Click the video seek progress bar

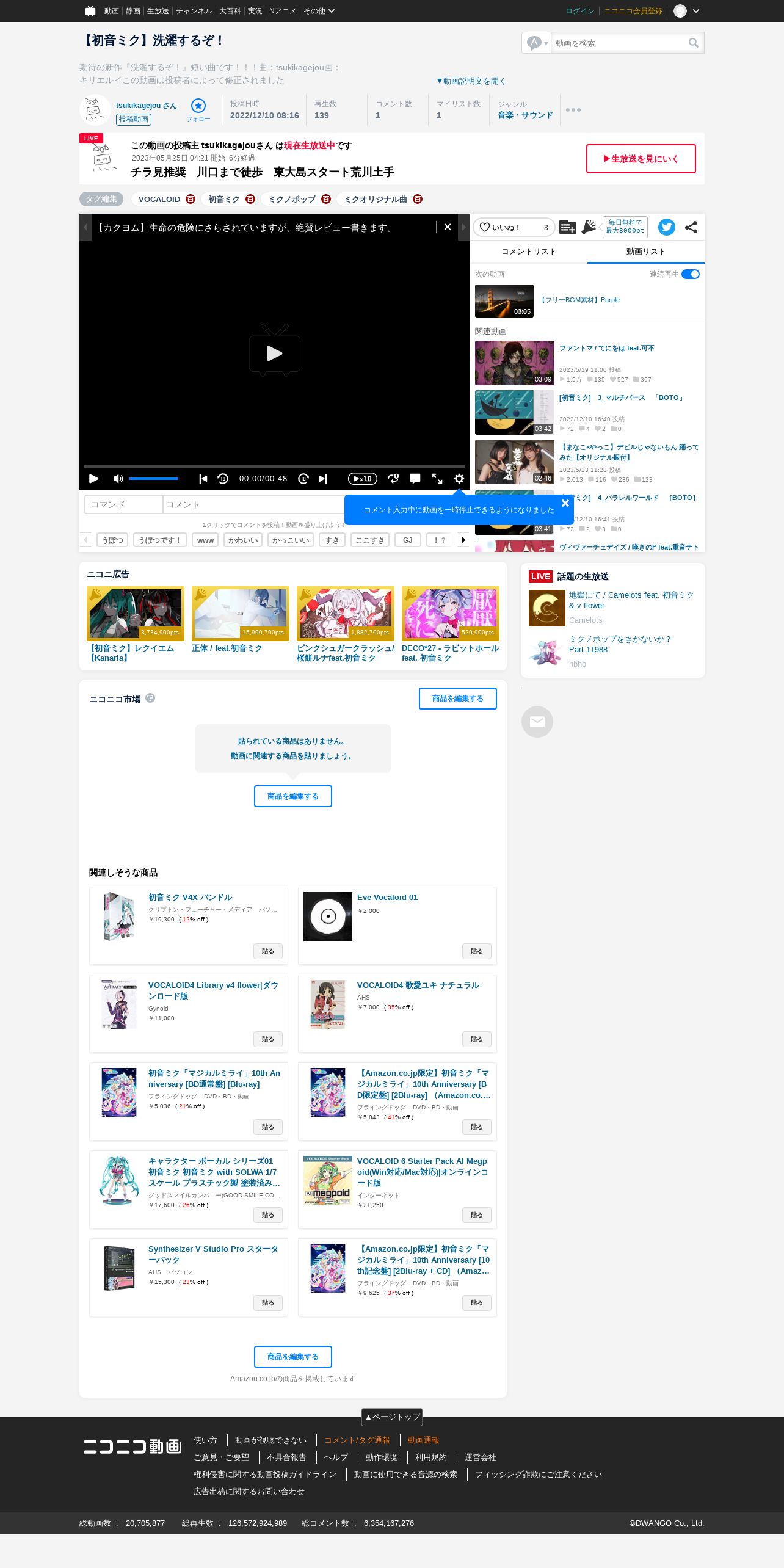pos(275,466)
